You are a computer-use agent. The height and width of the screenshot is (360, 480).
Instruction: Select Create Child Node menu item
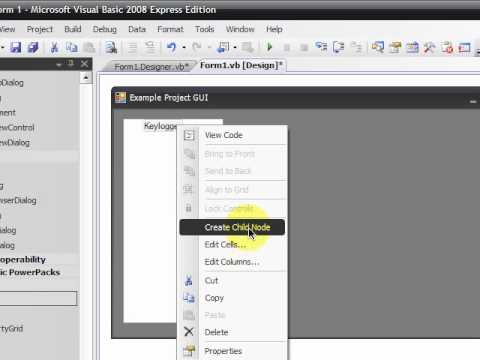(x=232, y=227)
